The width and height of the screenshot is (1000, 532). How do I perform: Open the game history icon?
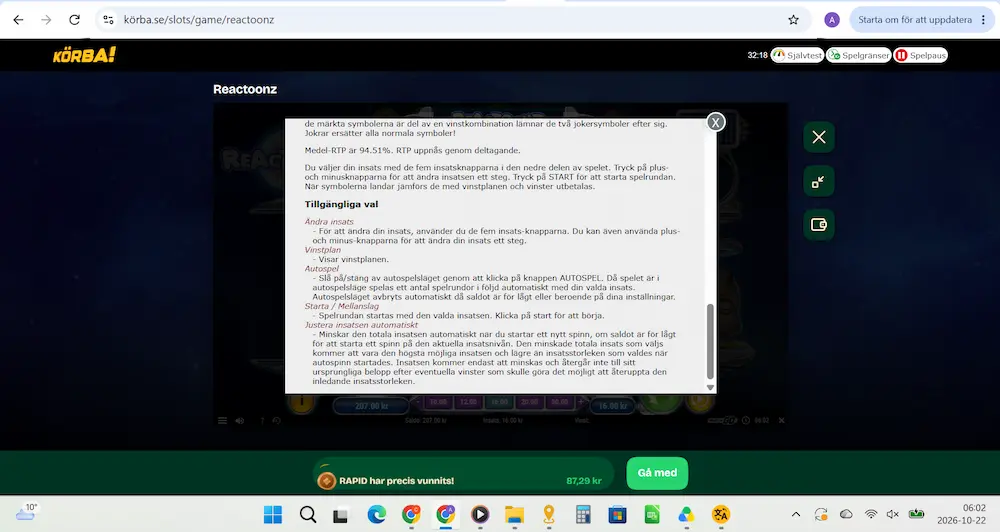click(276, 420)
